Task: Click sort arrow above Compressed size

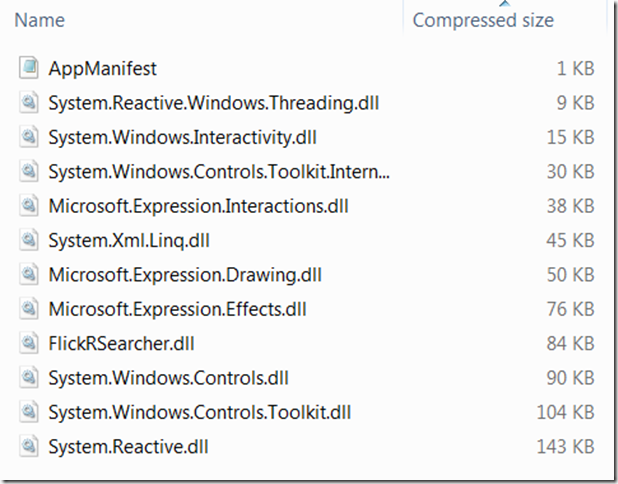Action: pos(505,4)
